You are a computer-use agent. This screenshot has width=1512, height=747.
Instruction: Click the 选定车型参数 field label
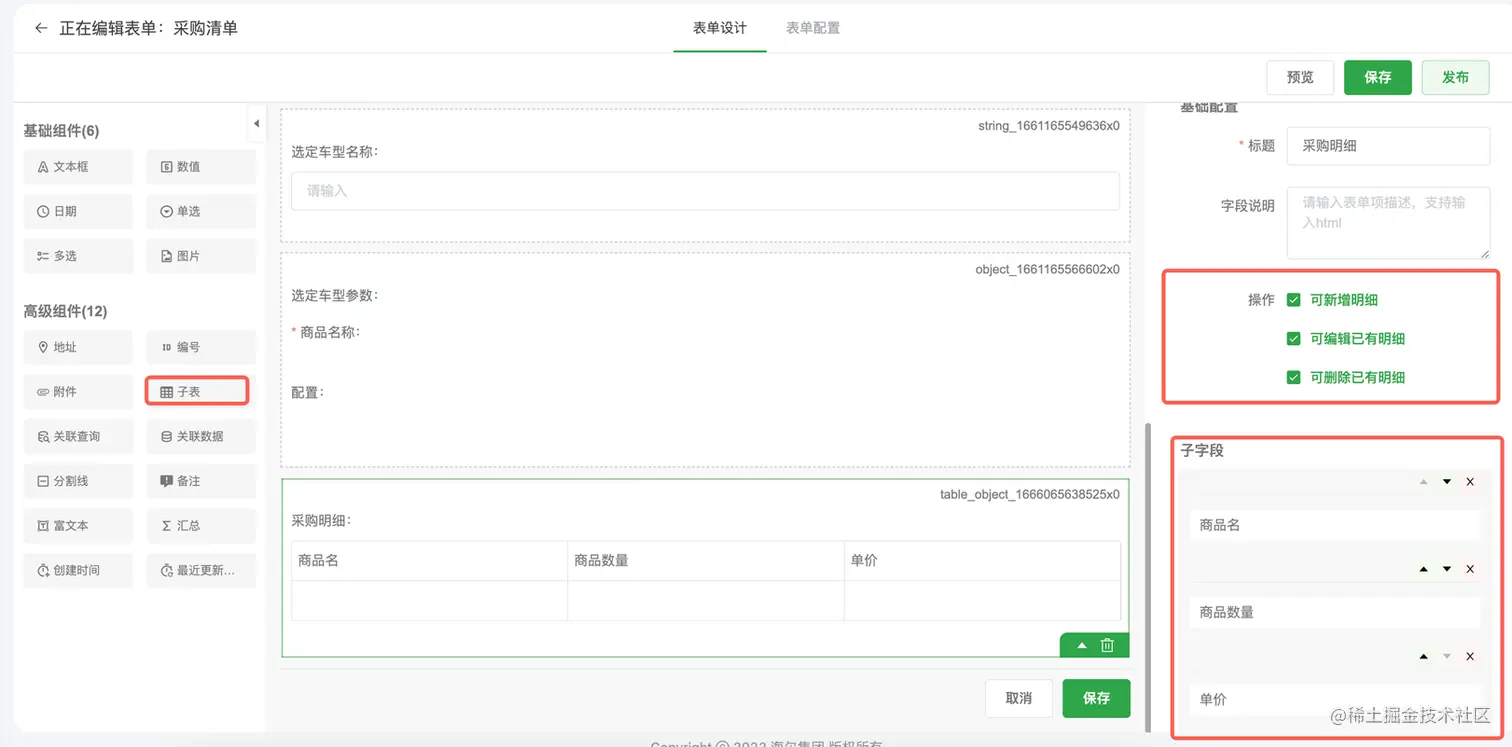click(335, 296)
